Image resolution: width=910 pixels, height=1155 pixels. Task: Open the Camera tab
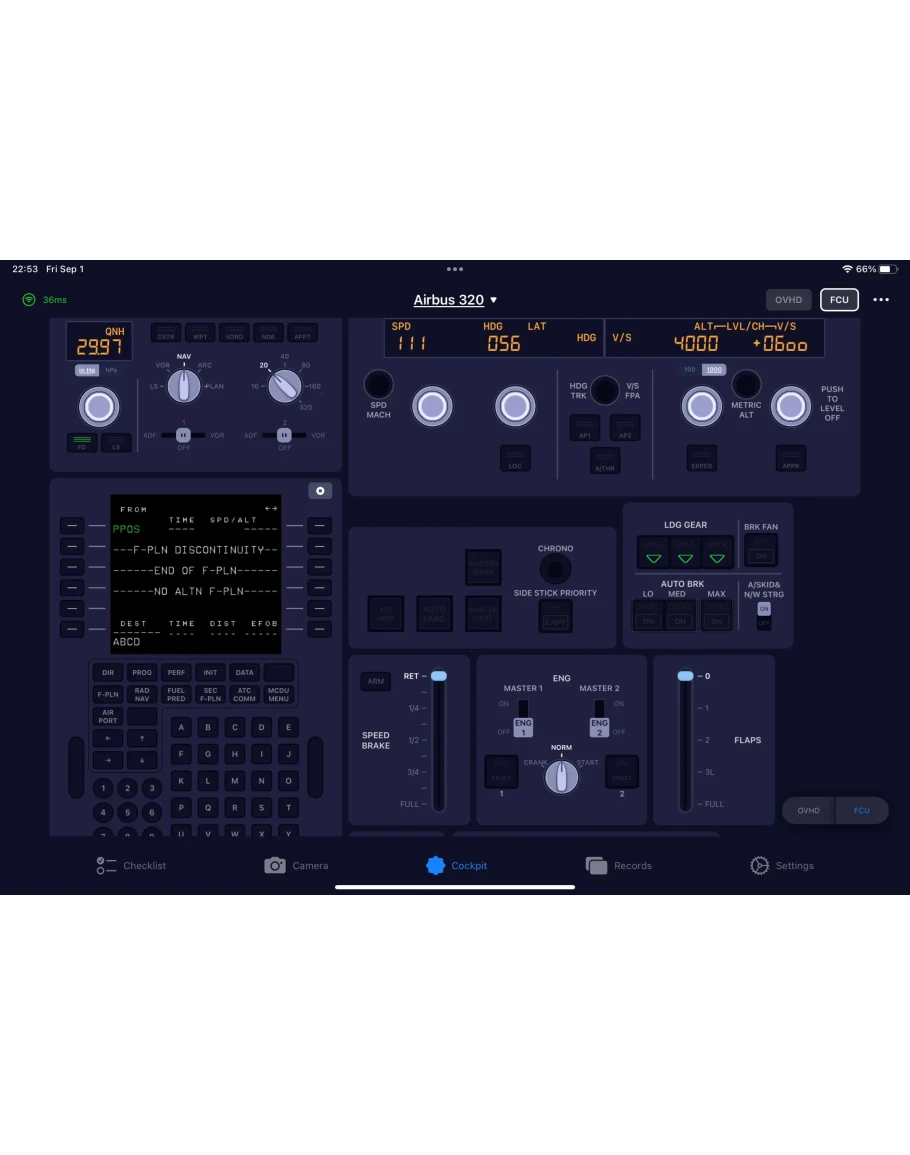(x=296, y=866)
